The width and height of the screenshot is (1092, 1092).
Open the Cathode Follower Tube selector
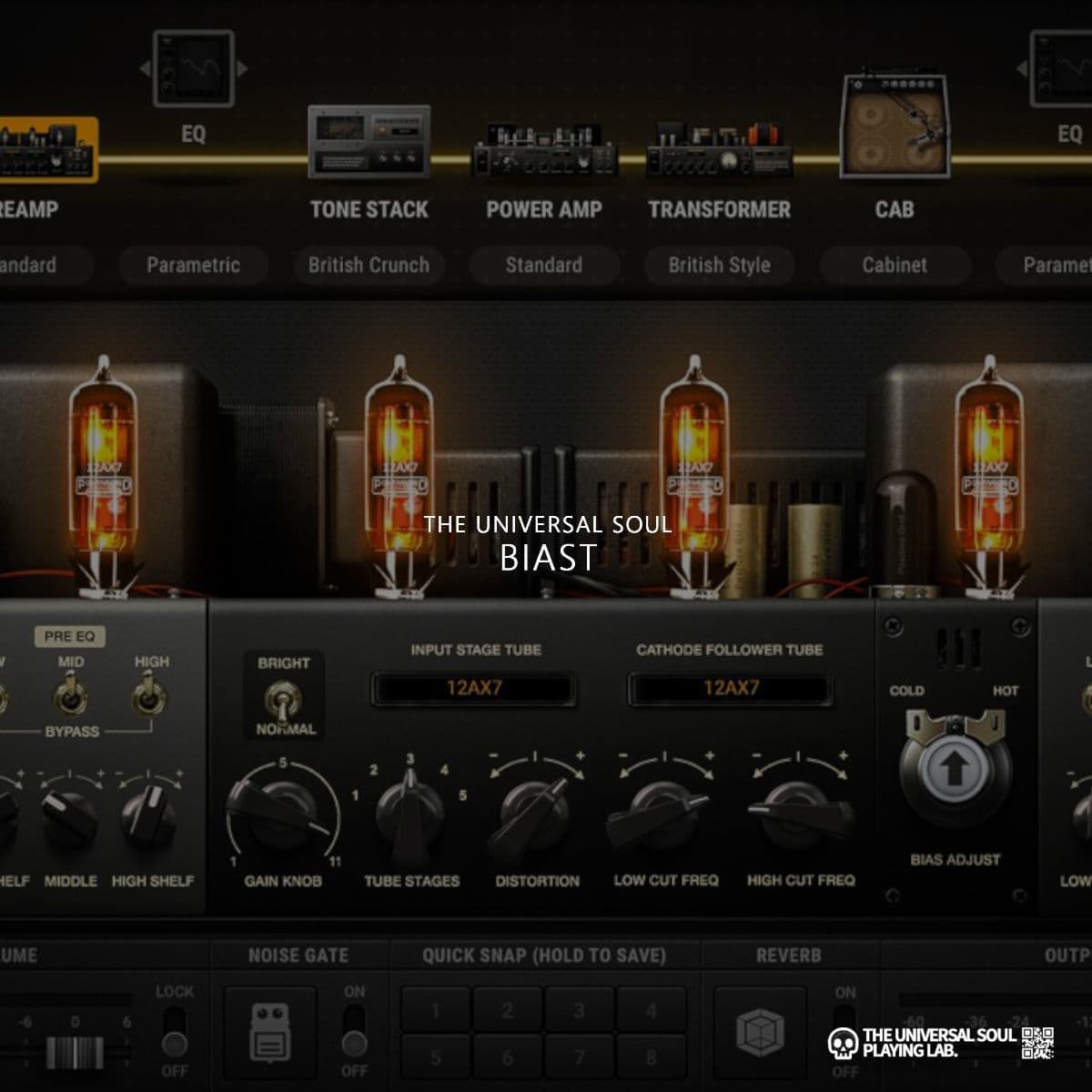click(x=730, y=688)
